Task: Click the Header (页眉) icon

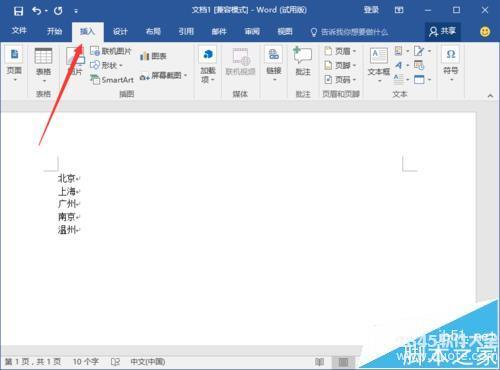Action: click(x=328, y=51)
